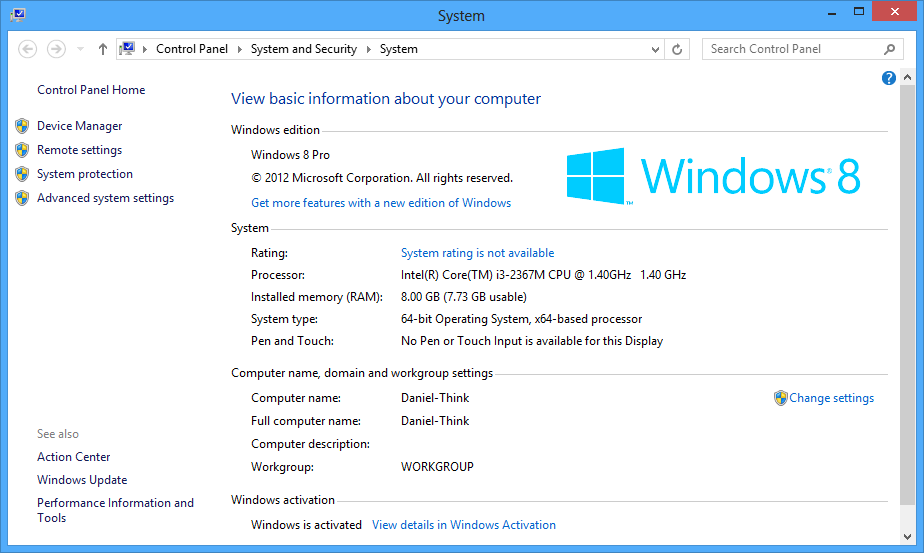Expand chevron after Control Panel breadcrumb

click(239, 49)
